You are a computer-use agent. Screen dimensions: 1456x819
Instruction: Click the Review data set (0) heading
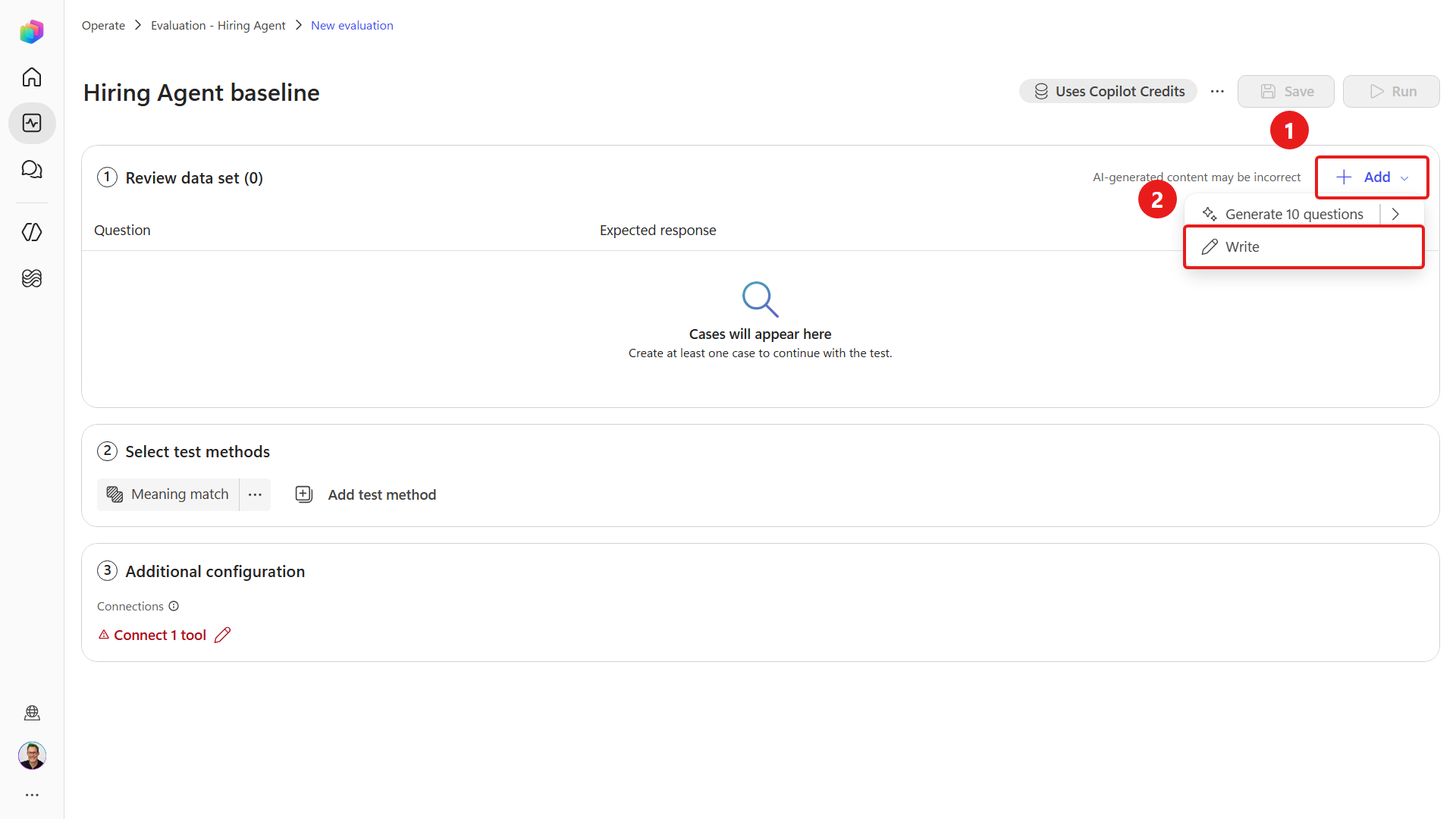(194, 177)
